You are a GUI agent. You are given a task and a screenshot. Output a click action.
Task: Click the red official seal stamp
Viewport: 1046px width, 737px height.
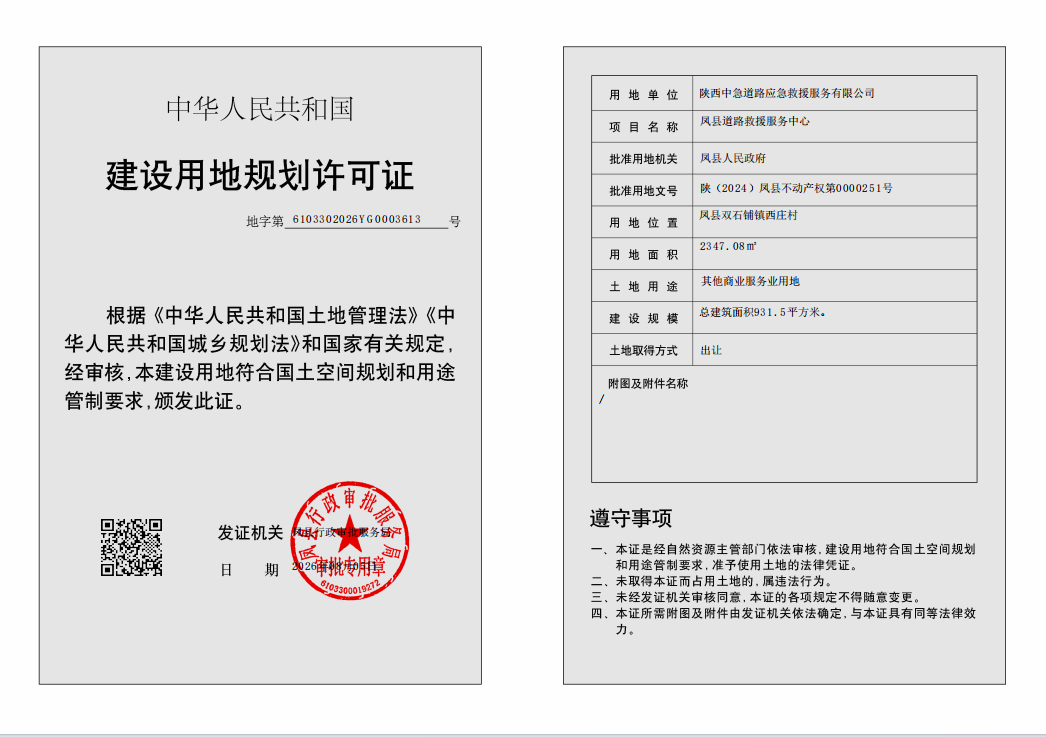pyautogui.click(x=350, y=540)
